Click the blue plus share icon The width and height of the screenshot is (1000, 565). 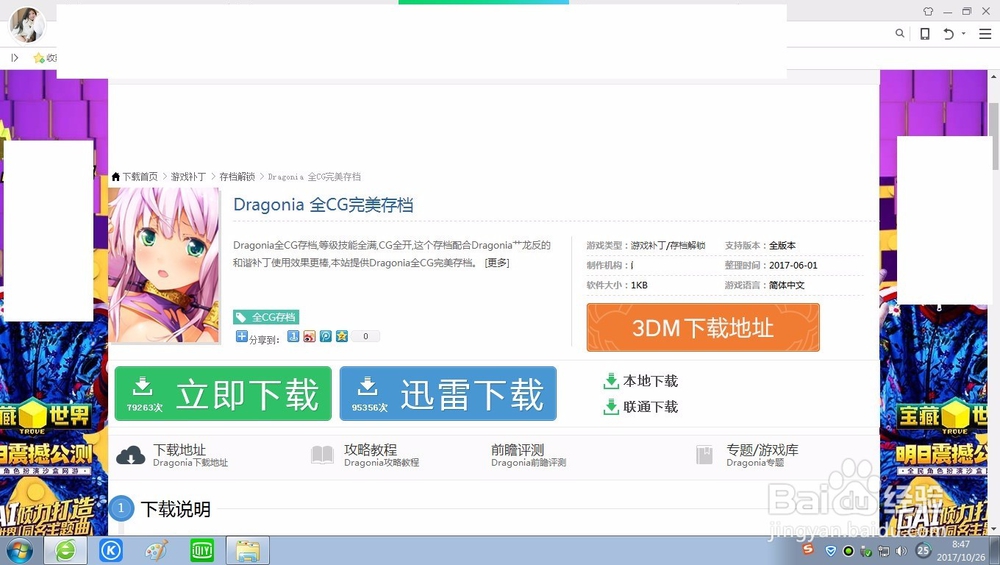241,336
